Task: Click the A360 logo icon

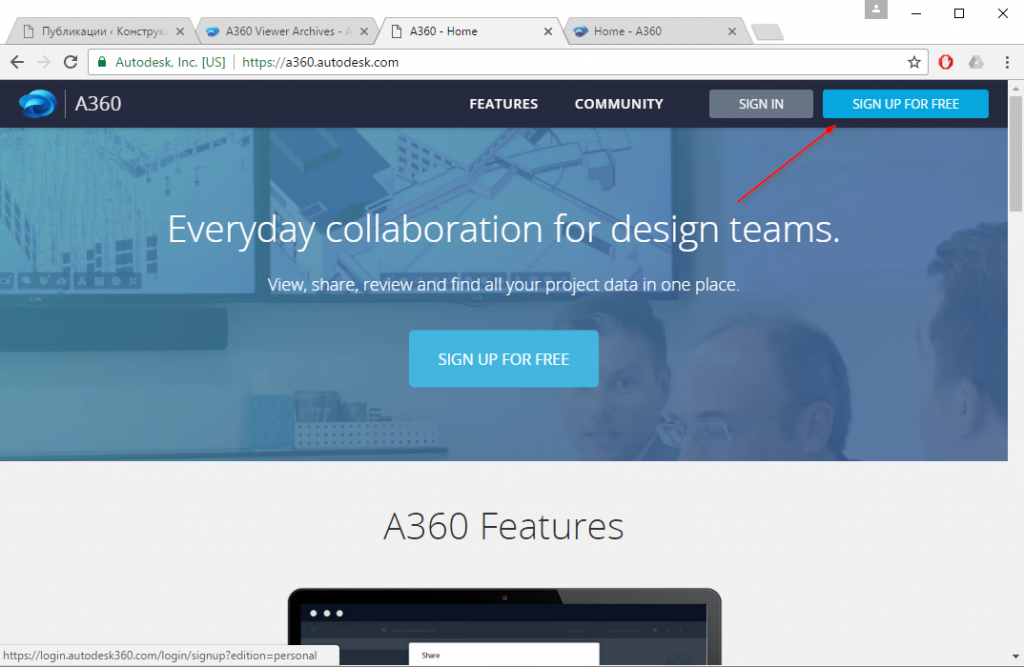Action: coord(38,103)
